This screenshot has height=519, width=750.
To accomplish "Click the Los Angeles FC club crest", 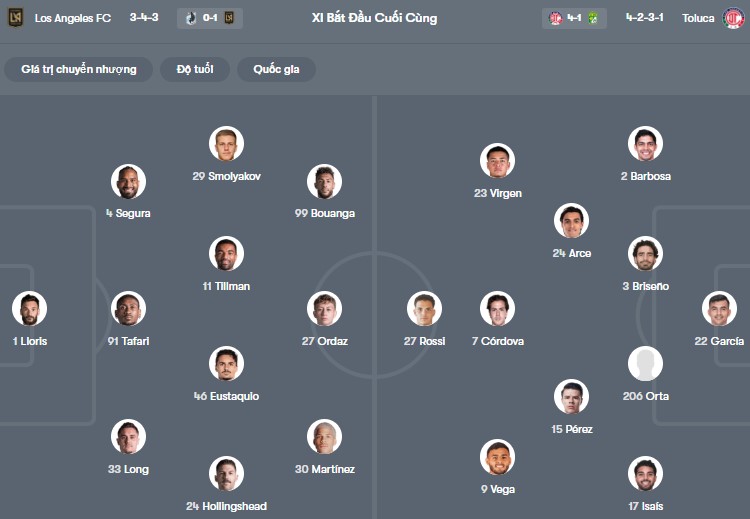I will [x=15, y=18].
